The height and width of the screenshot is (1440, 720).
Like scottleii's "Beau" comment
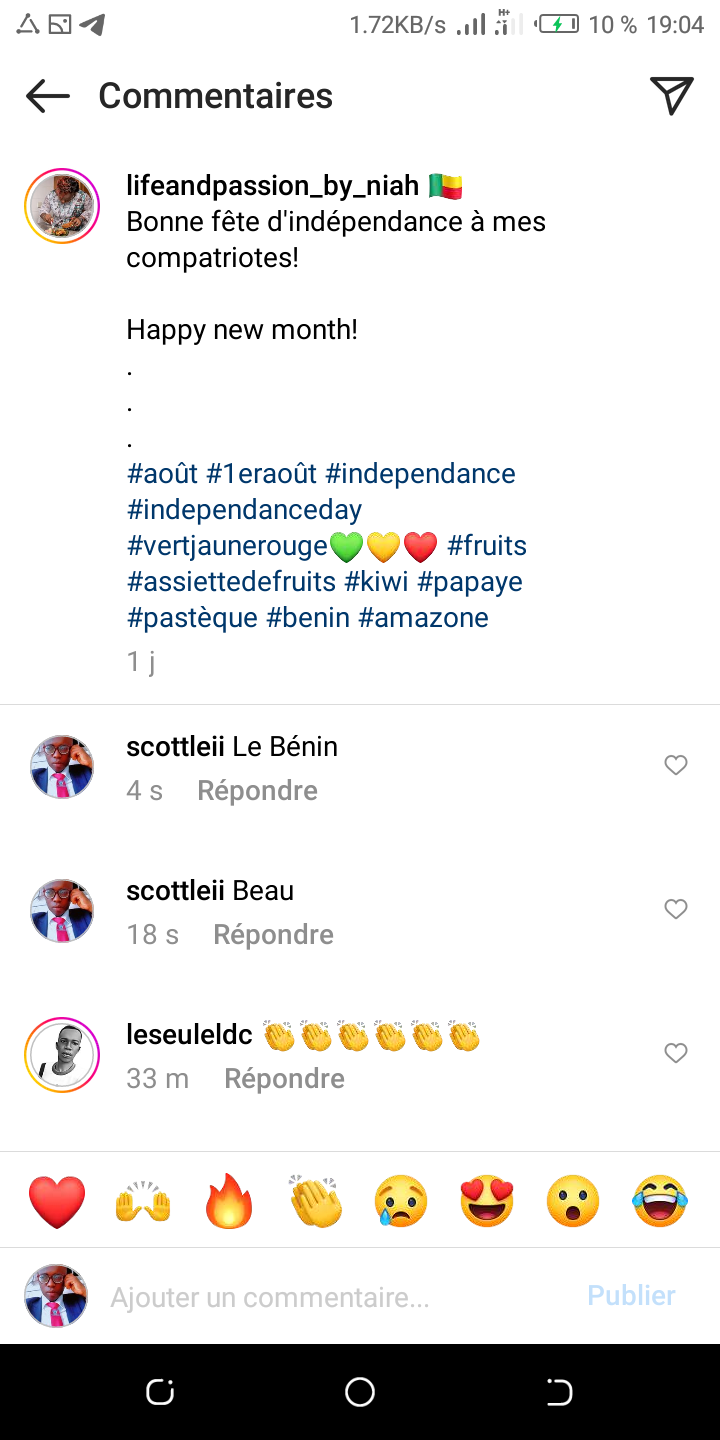tap(676, 909)
